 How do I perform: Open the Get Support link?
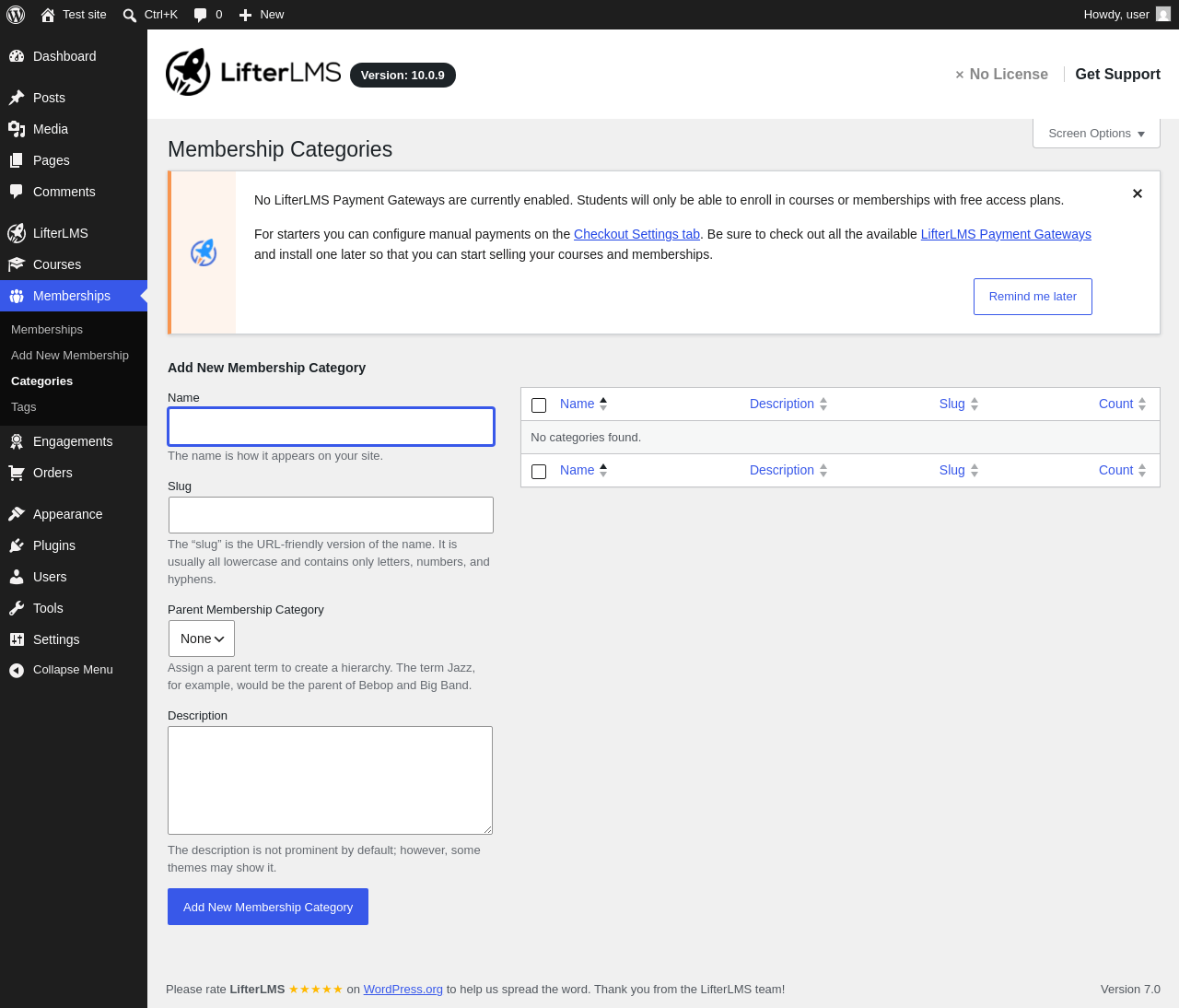click(x=1118, y=75)
